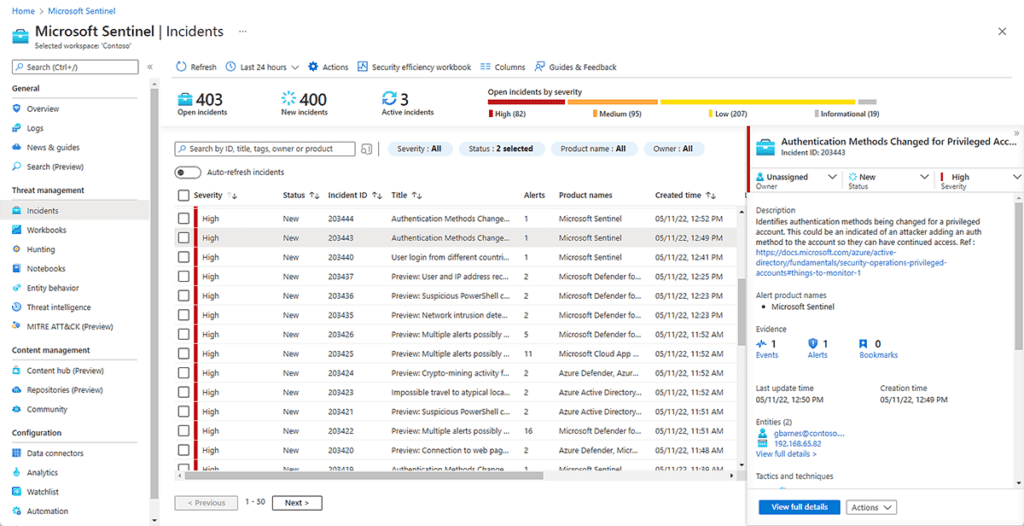Click the Events evidence icon
The image size is (1024, 526).
pos(761,343)
